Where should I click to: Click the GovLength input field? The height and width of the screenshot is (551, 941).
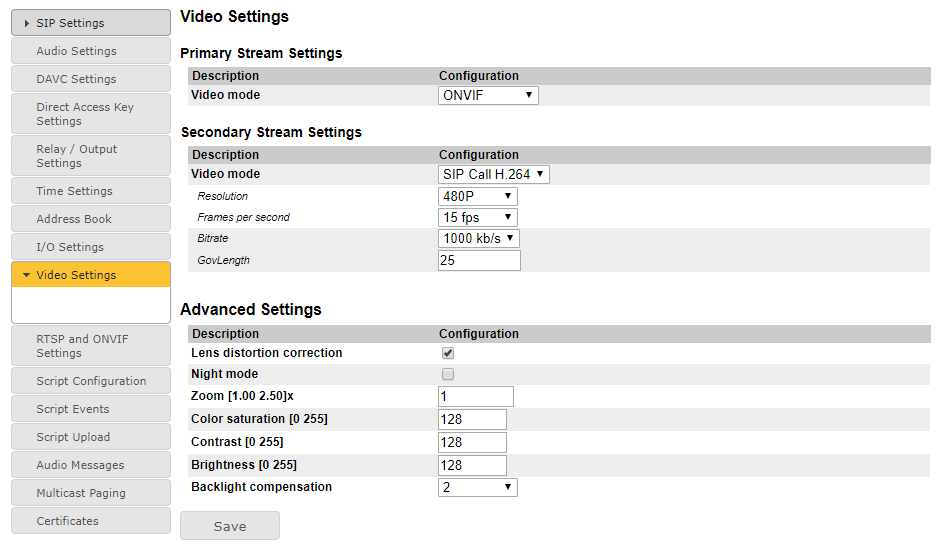coord(479,260)
